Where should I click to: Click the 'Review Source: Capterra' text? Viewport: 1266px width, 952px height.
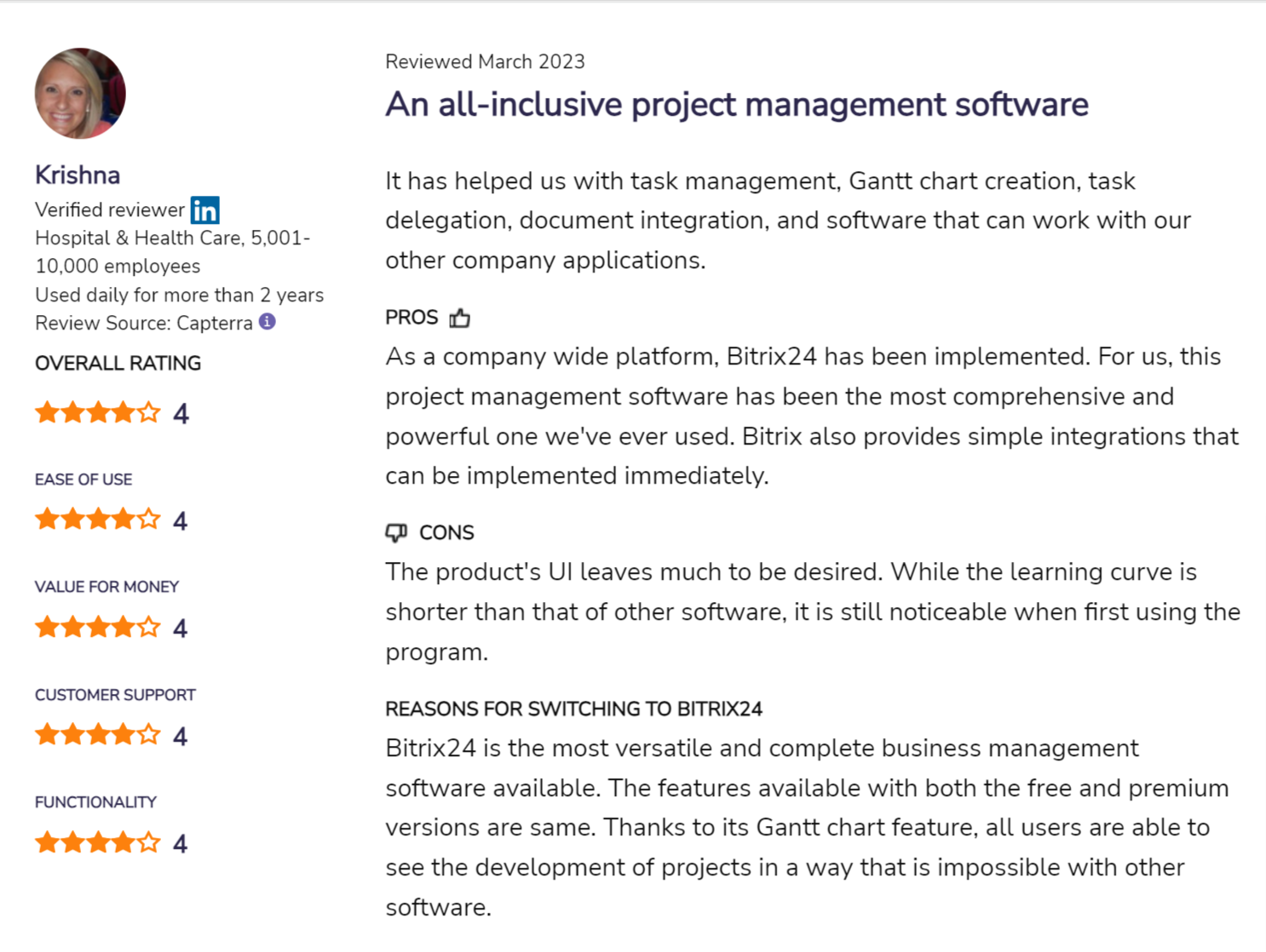tap(144, 323)
